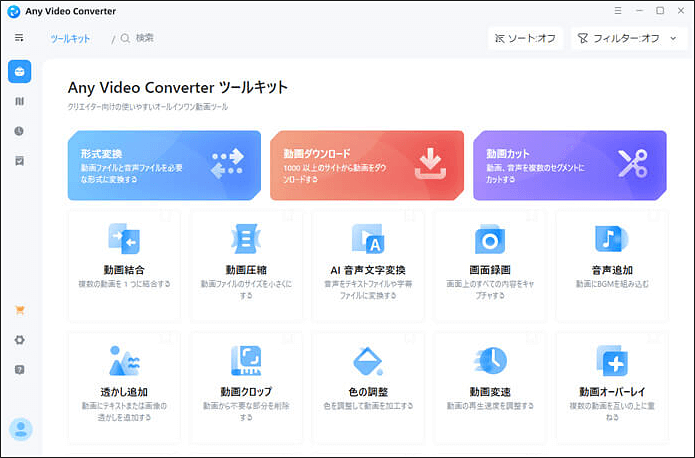Click the 動画オーバーレイ label text

click(x=612, y=391)
